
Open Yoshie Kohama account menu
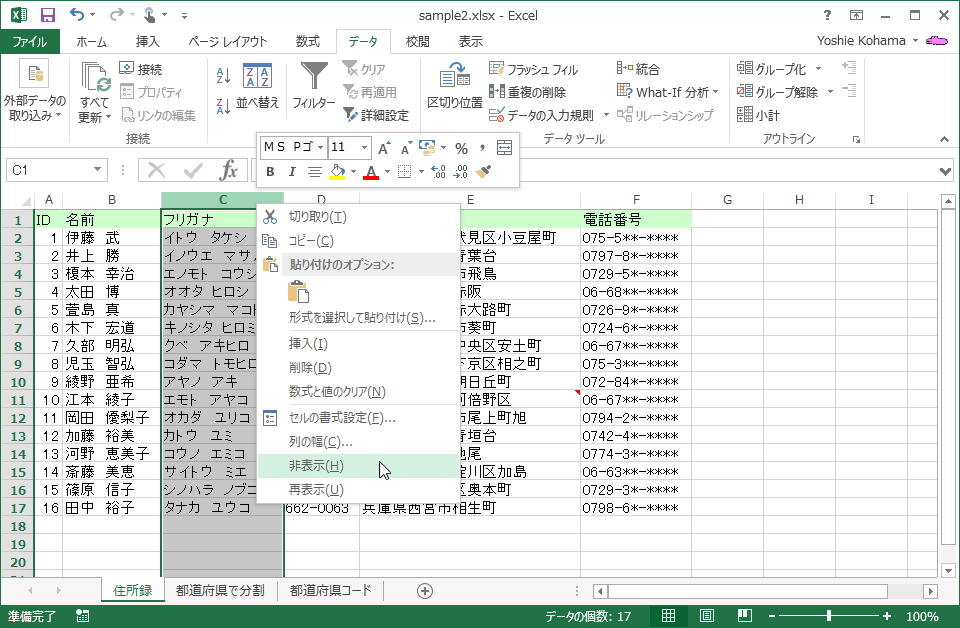[868, 40]
